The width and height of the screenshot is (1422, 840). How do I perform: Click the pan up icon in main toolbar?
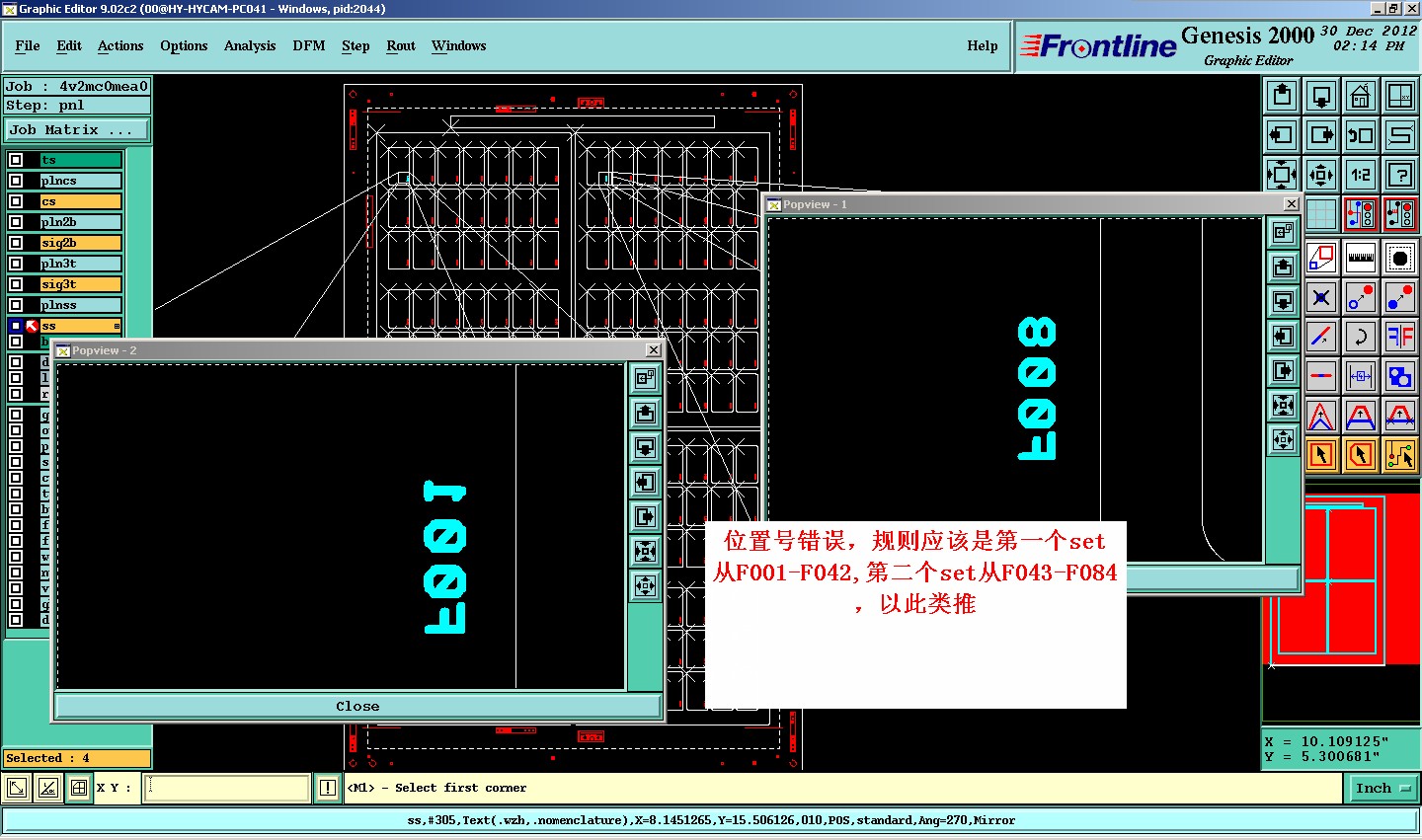[1282, 96]
